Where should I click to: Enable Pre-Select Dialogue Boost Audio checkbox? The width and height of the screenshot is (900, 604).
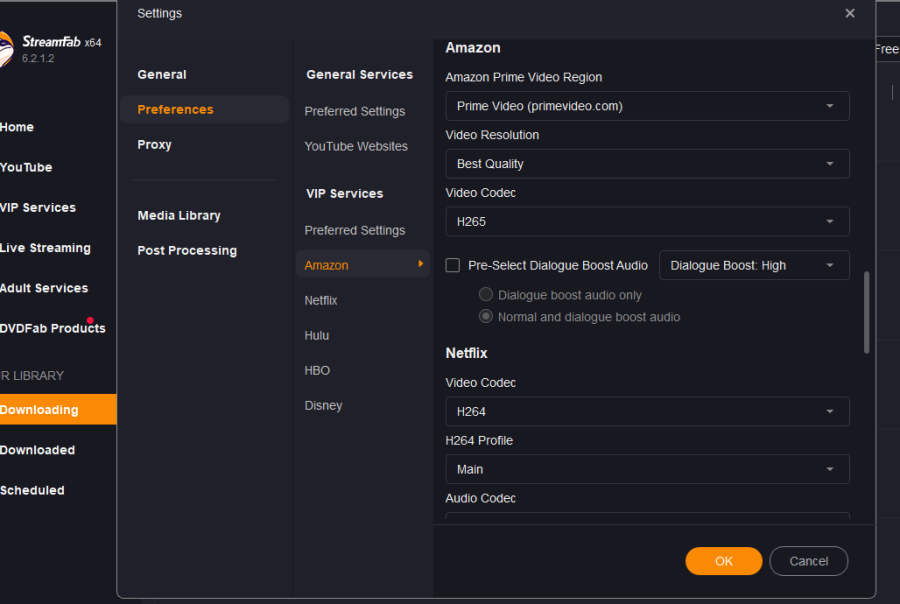(453, 265)
